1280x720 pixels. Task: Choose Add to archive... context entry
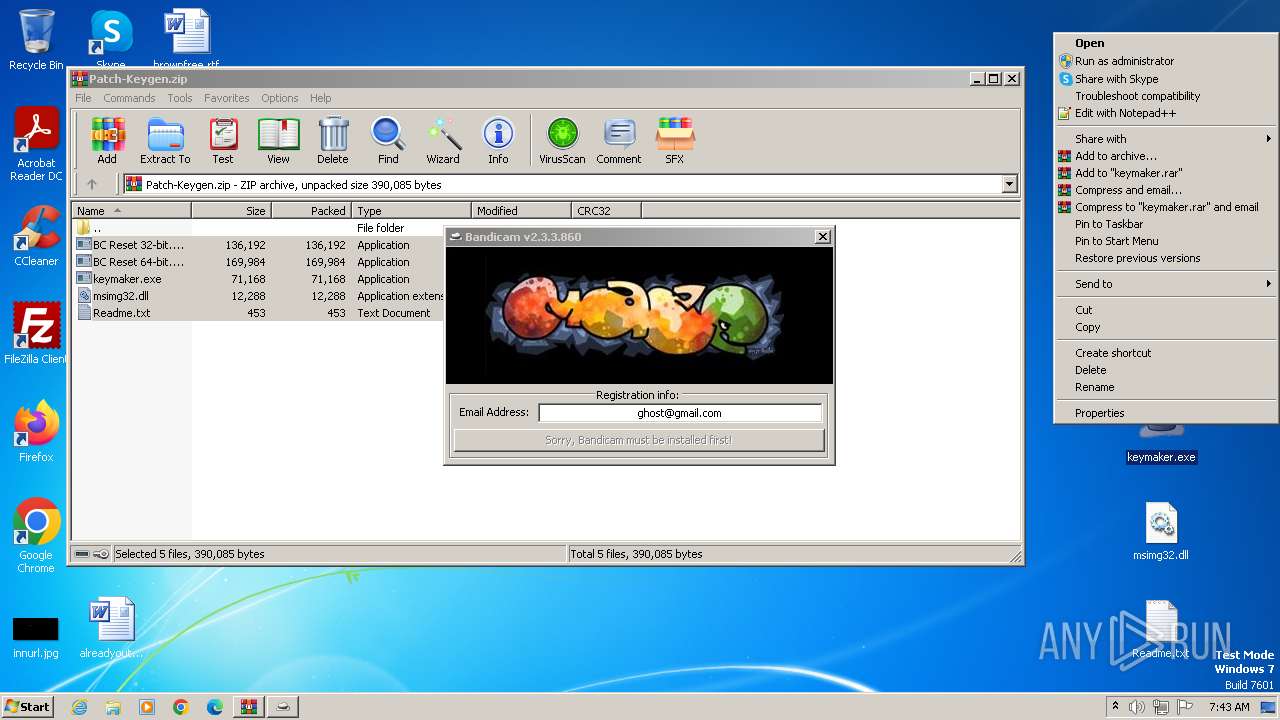1166,156
